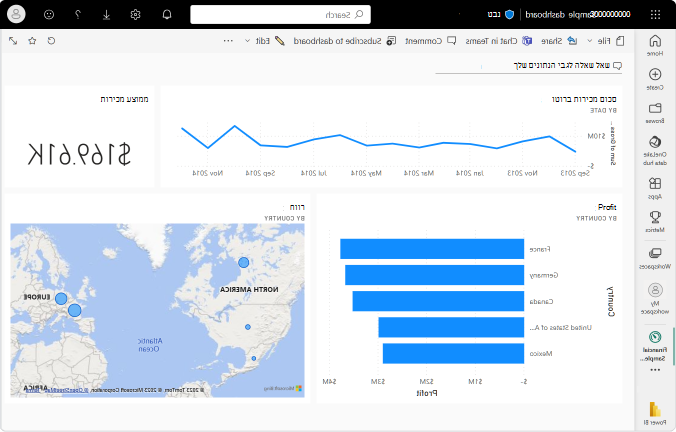The width and height of the screenshot is (676, 432).
Task: Open more options ellipsis in toolbar
Action: click(x=228, y=41)
